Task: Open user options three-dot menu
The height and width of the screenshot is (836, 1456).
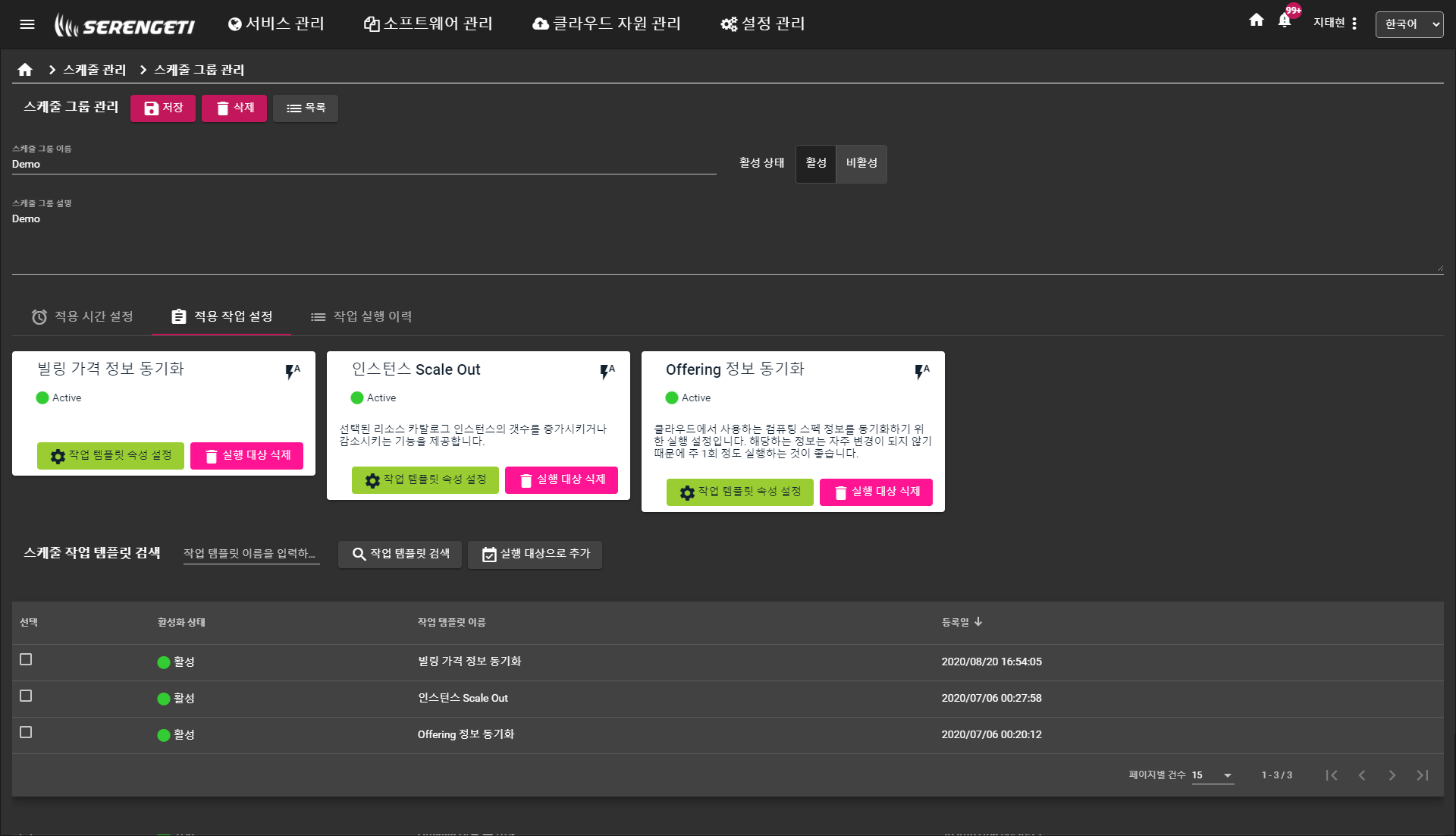Action: point(1354,24)
